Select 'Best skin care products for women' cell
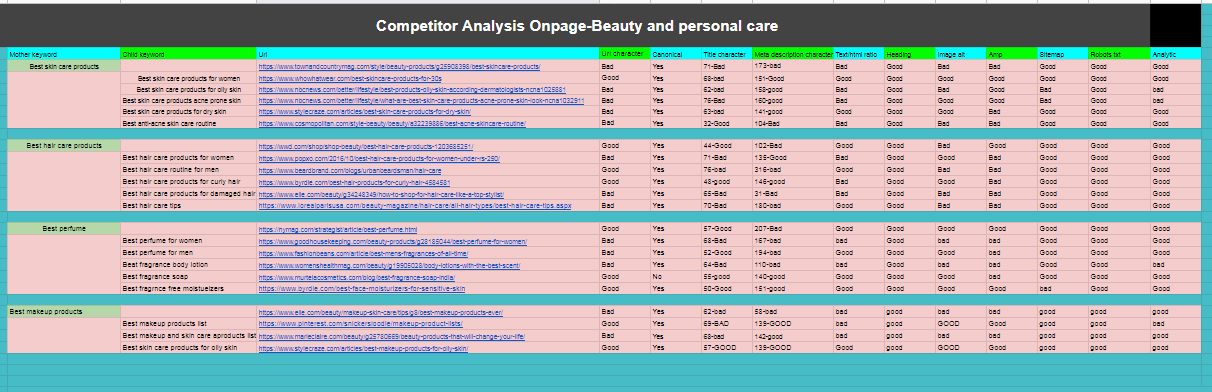The width and height of the screenshot is (1212, 392). point(188,78)
